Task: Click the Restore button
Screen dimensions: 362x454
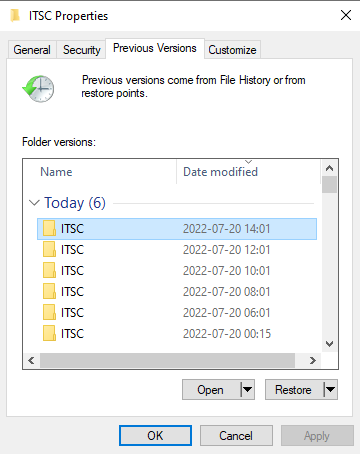Action: point(294,389)
